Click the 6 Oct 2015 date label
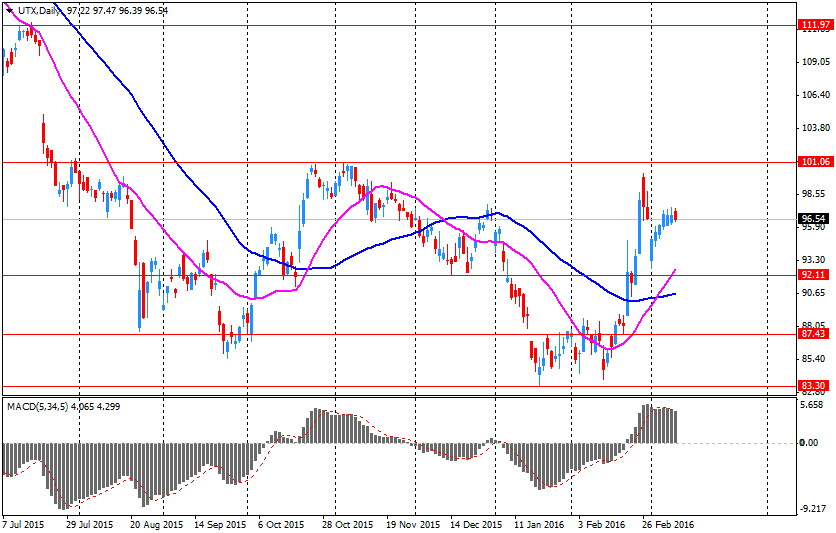This screenshot has width=836, height=533. 281,525
